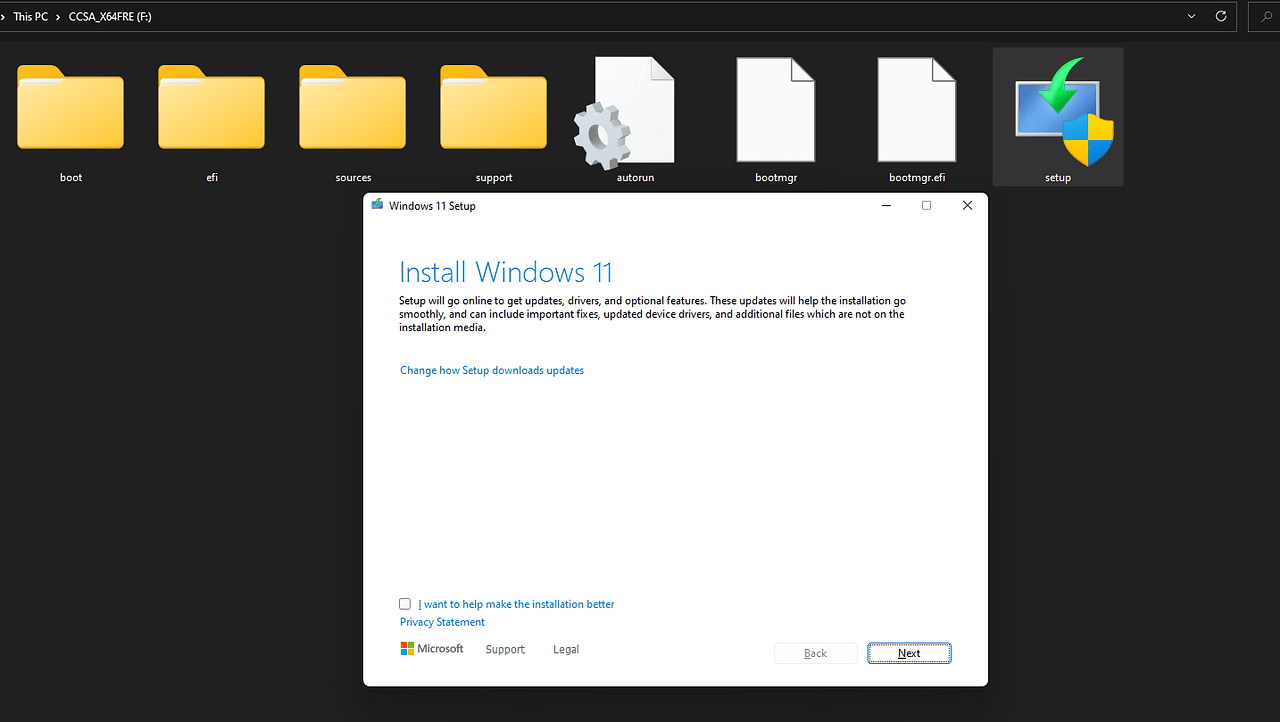
Task: Select the sources folder icon
Action: pyautogui.click(x=353, y=107)
